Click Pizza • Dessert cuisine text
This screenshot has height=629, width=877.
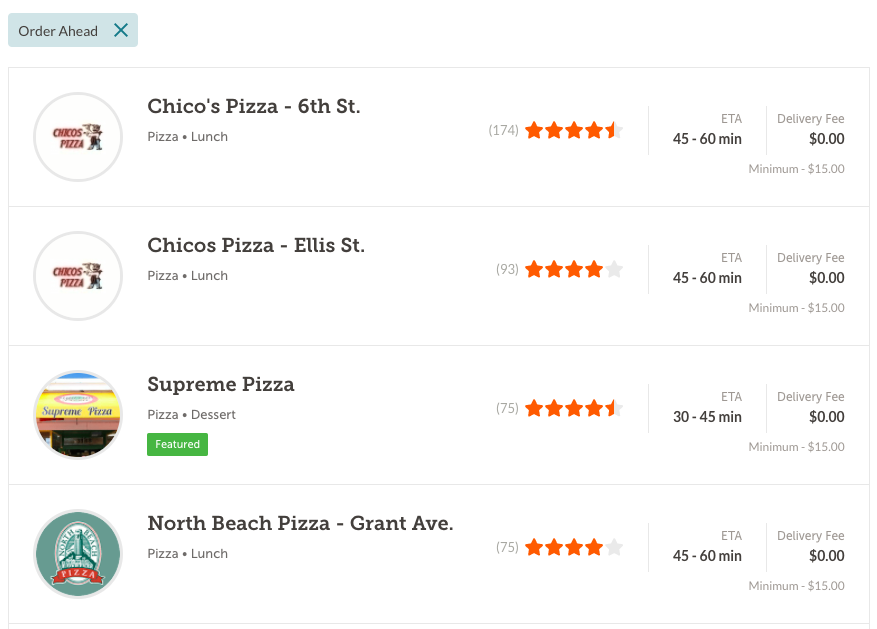point(192,415)
